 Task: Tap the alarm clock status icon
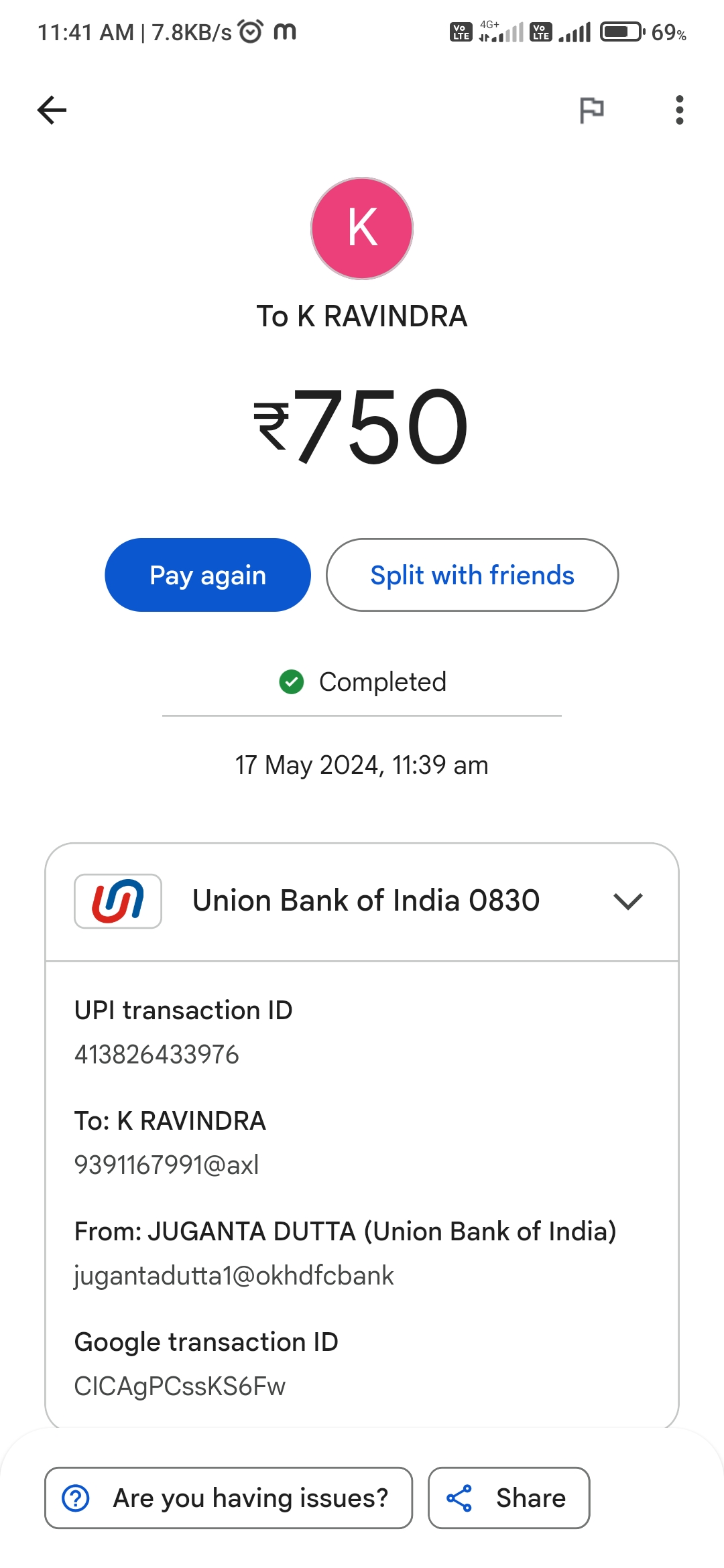tap(251, 31)
